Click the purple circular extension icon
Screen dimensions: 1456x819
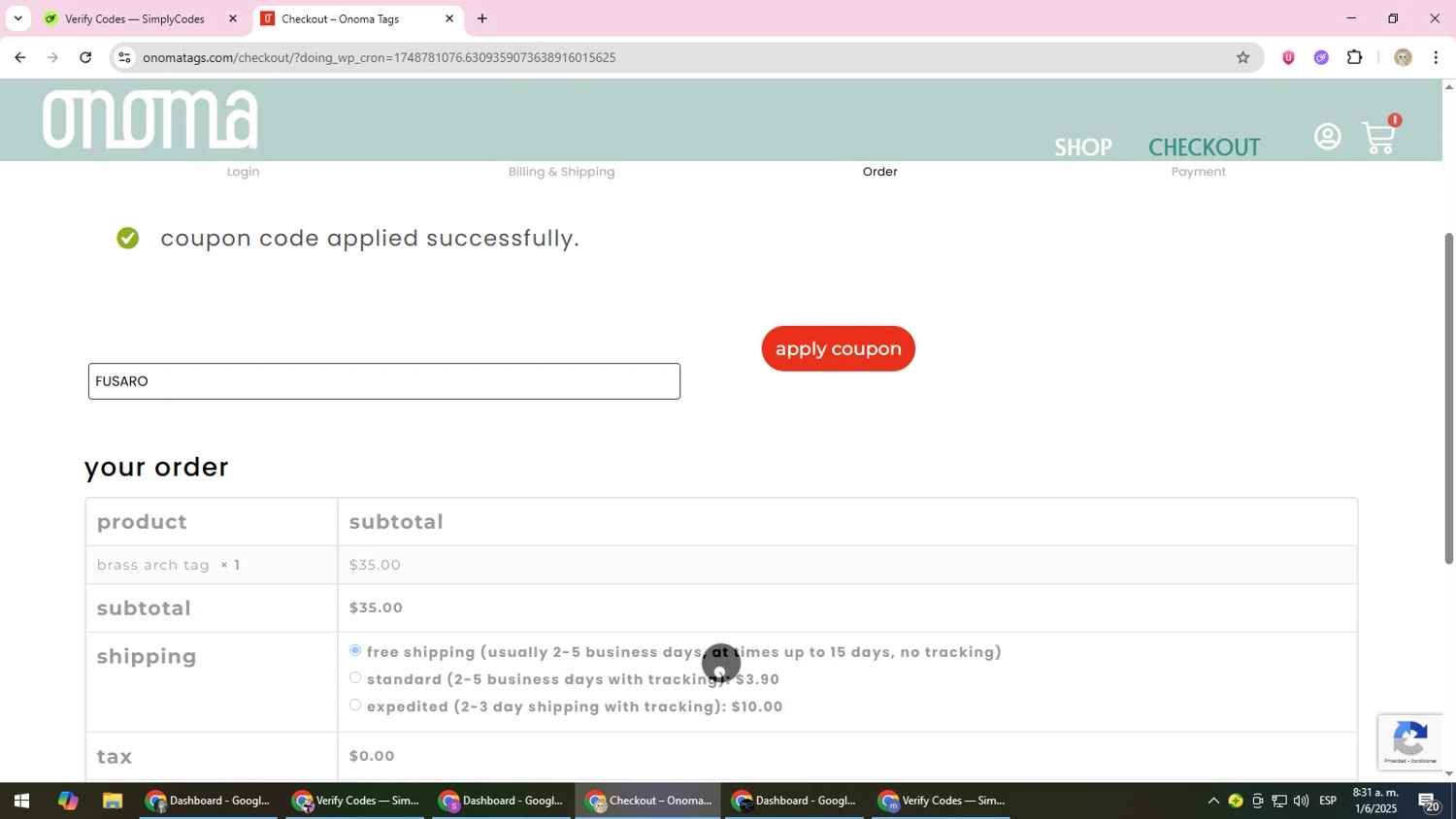click(x=1321, y=57)
